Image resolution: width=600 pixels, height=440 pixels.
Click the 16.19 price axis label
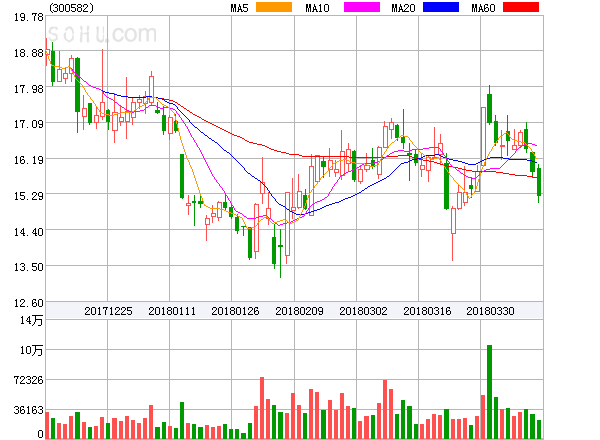pos(29,160)
